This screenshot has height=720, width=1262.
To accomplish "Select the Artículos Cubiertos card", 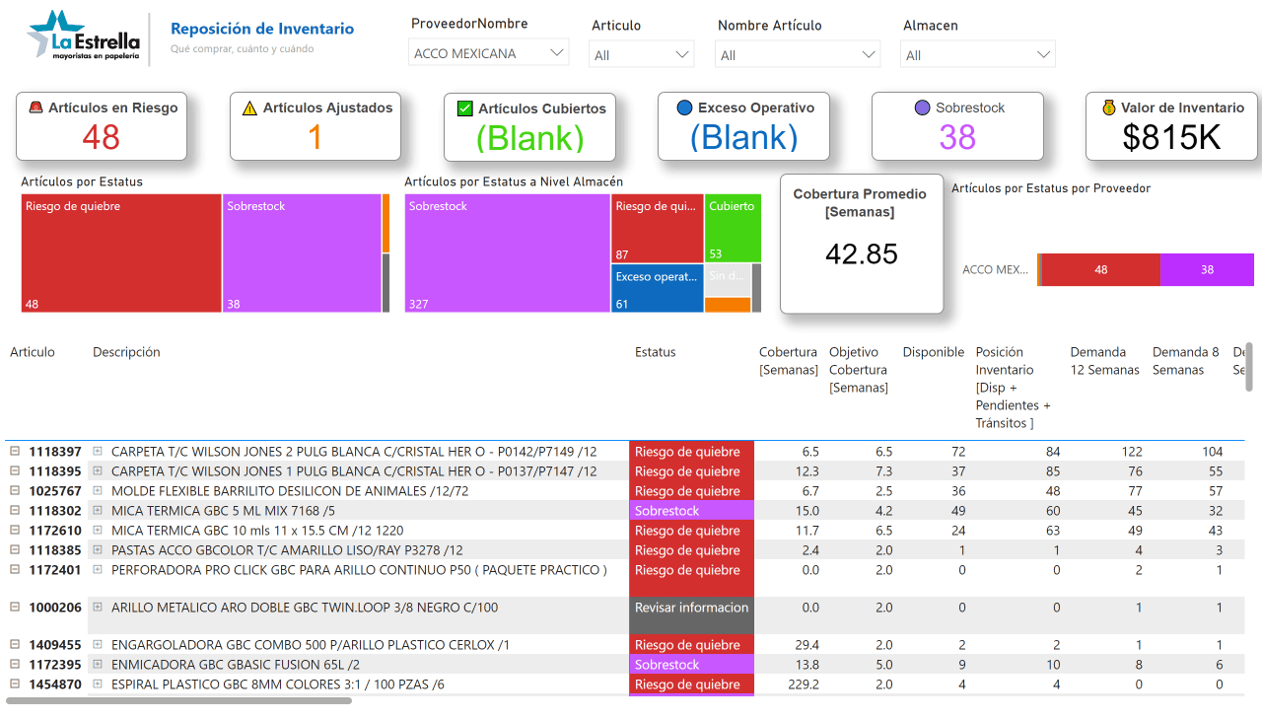I will pos(529,126).
